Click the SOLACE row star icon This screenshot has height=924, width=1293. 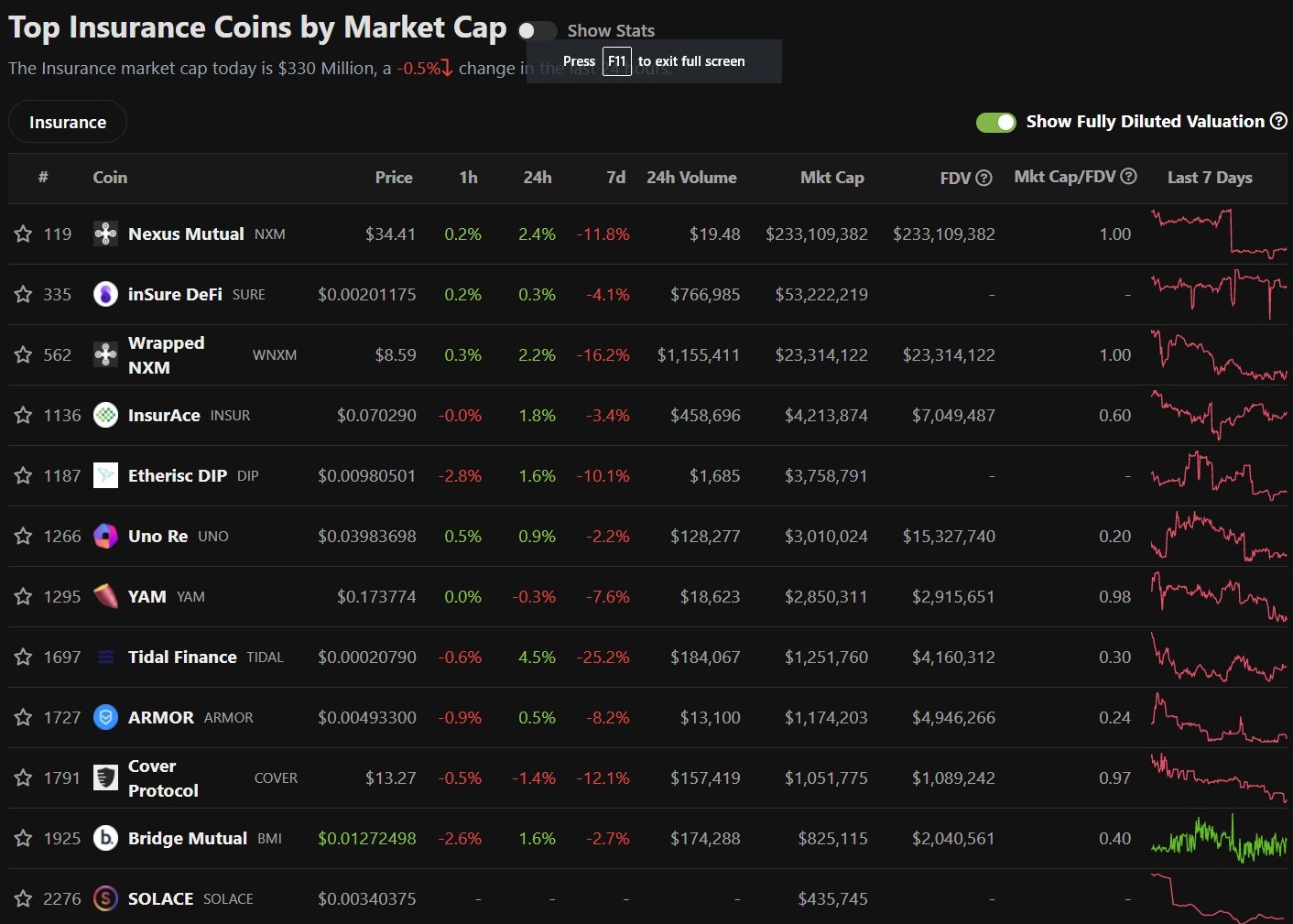(24, 899)
